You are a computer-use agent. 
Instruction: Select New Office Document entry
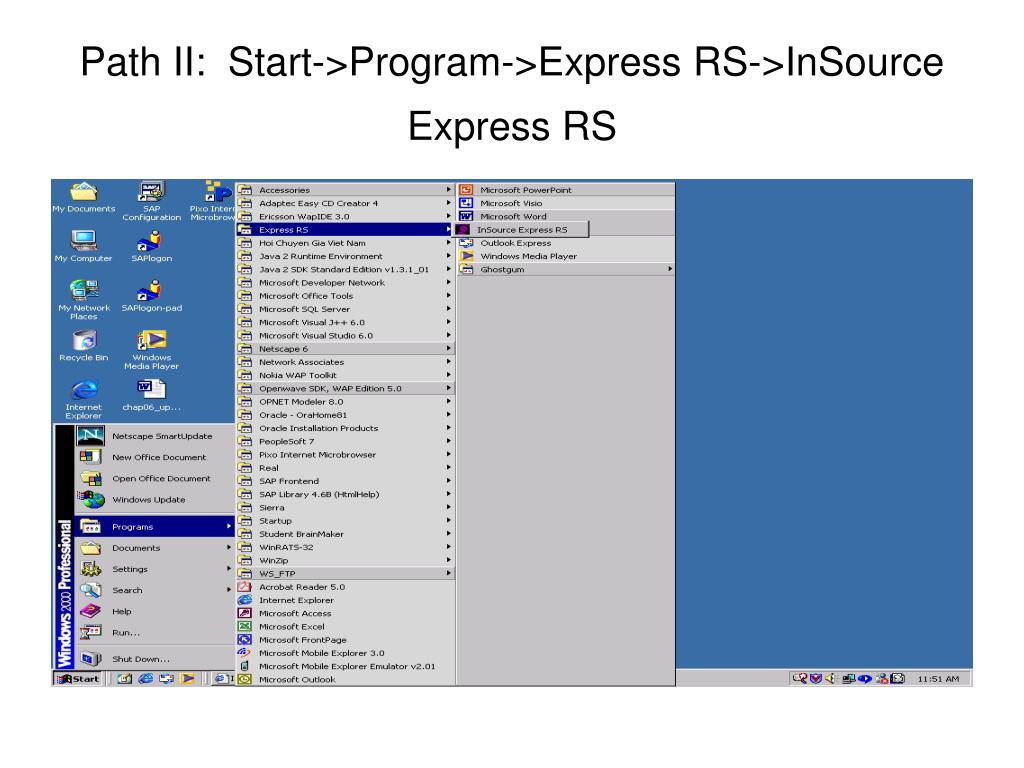[154, 457]
